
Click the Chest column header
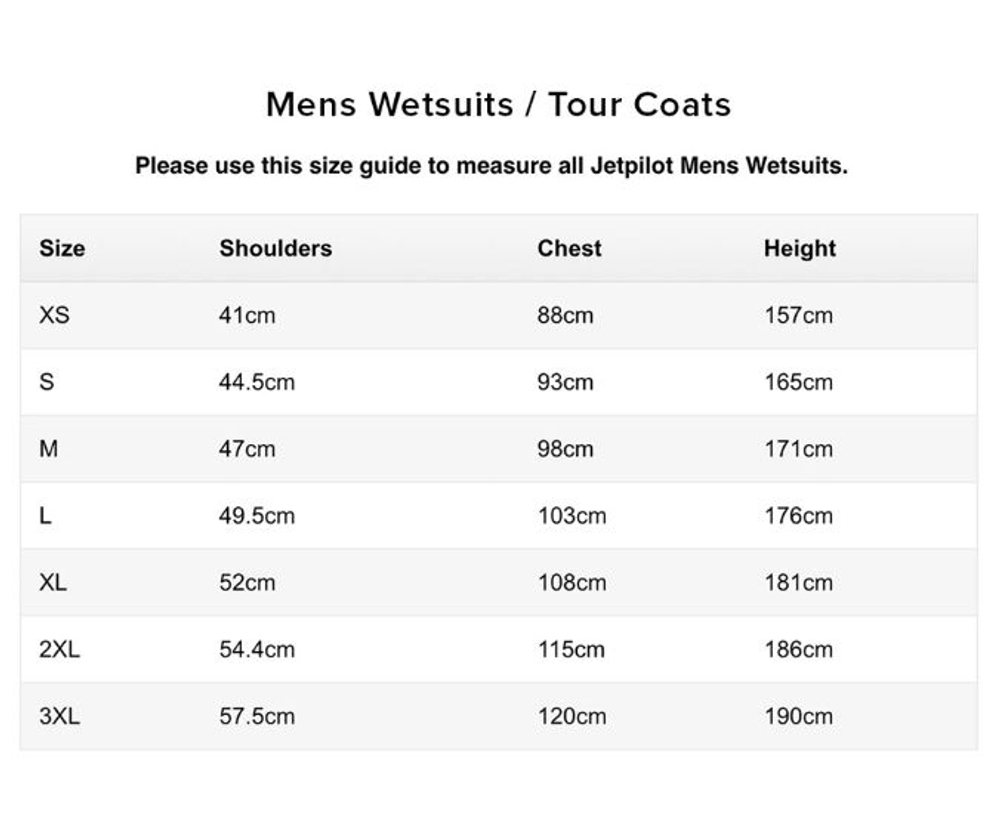click(569, 248)
